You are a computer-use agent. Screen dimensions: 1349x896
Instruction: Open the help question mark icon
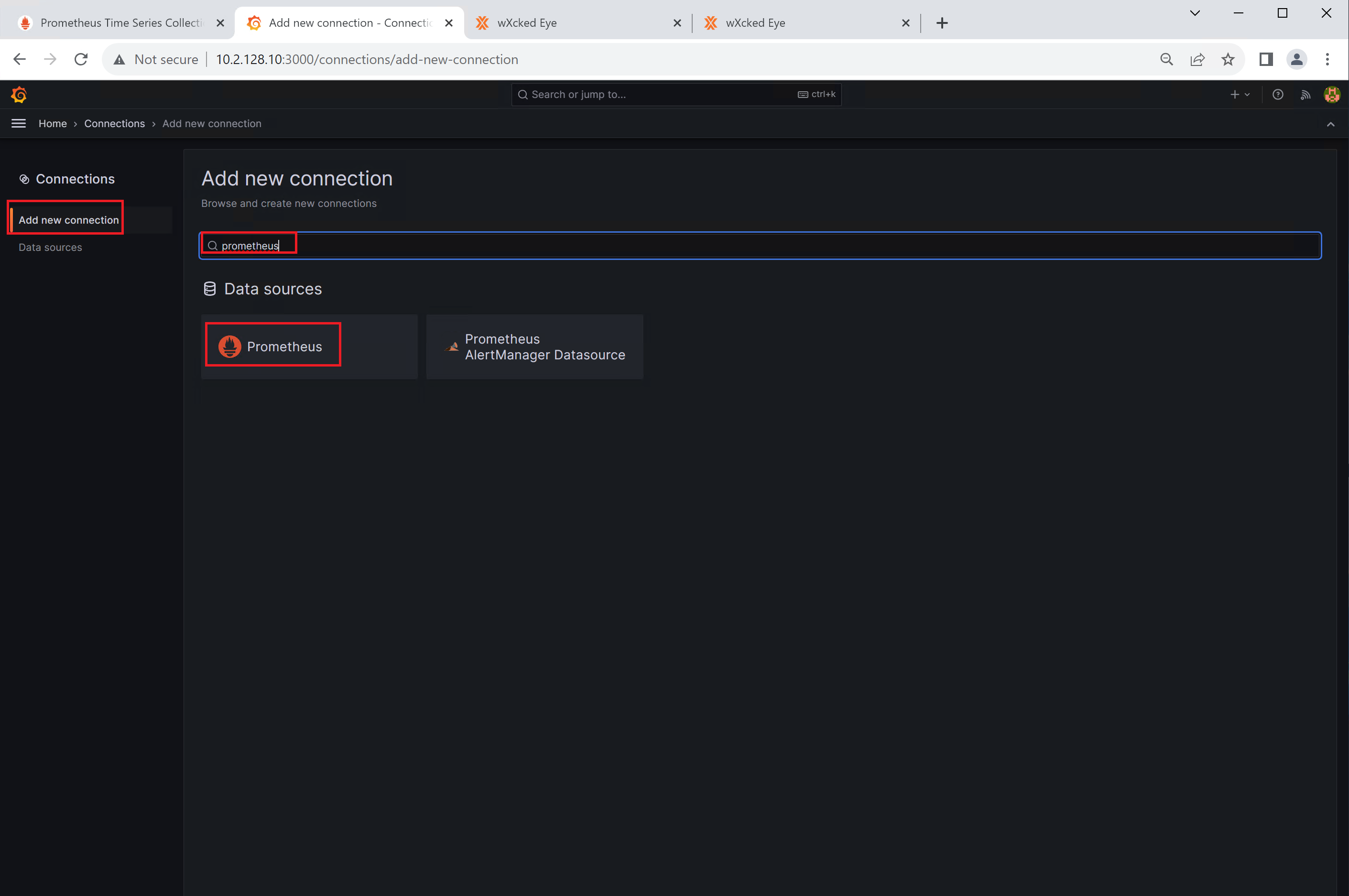point(1278,94)
